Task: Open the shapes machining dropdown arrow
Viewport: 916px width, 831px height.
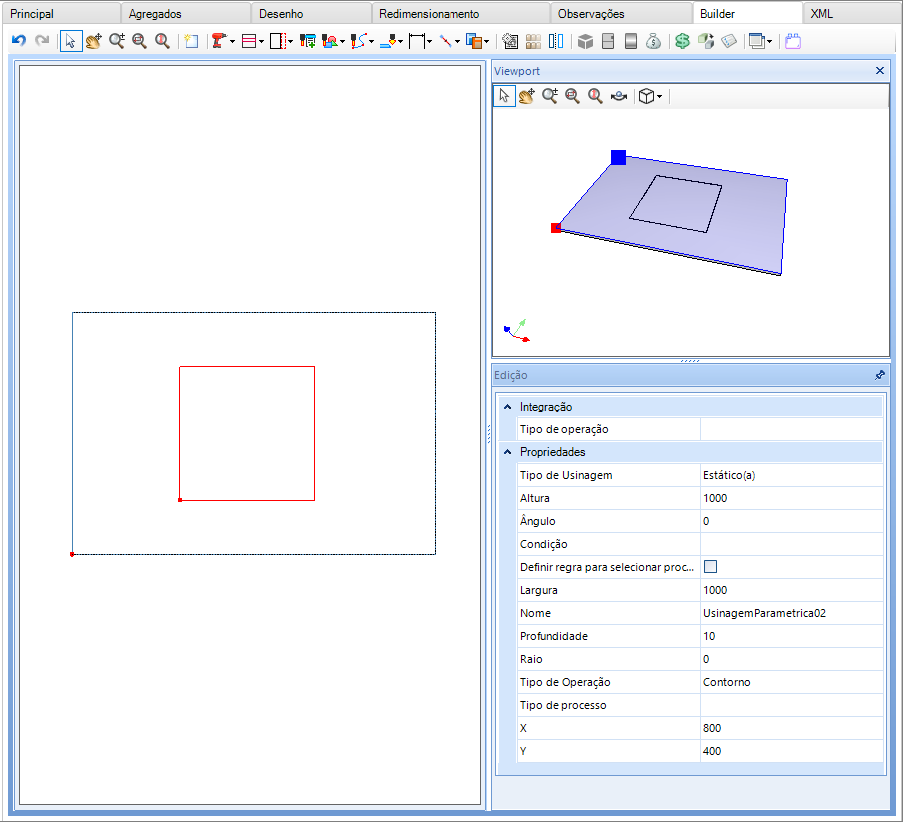Action: (343, 42)
